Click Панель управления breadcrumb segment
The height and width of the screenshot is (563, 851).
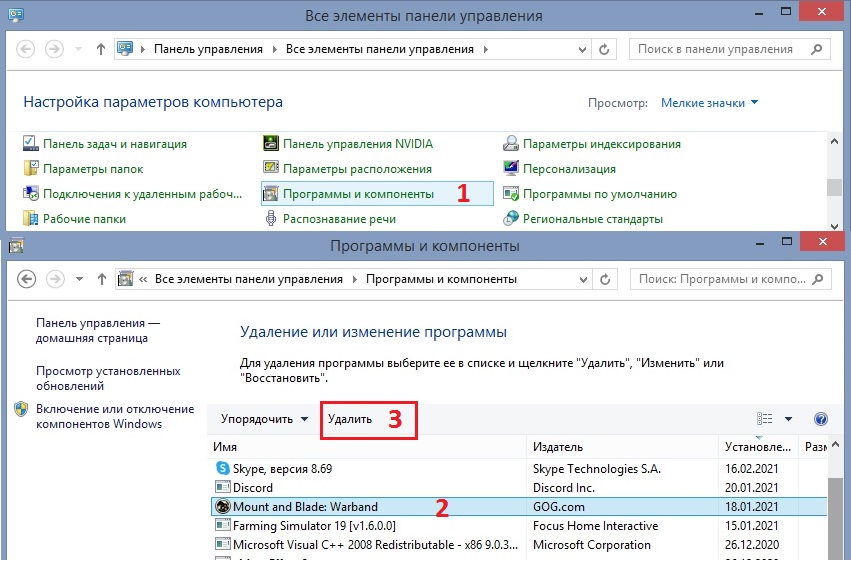coord(208,49)
